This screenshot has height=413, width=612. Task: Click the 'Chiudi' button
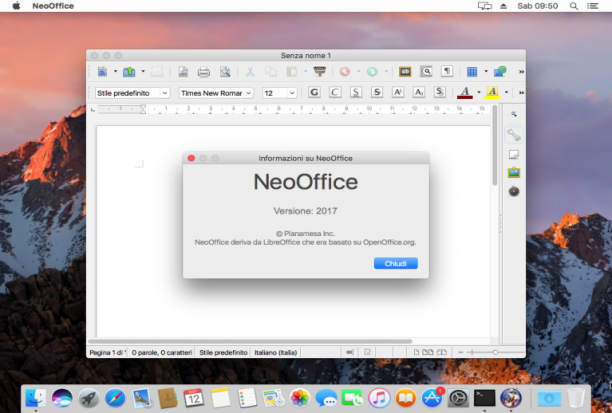[396, 263]
